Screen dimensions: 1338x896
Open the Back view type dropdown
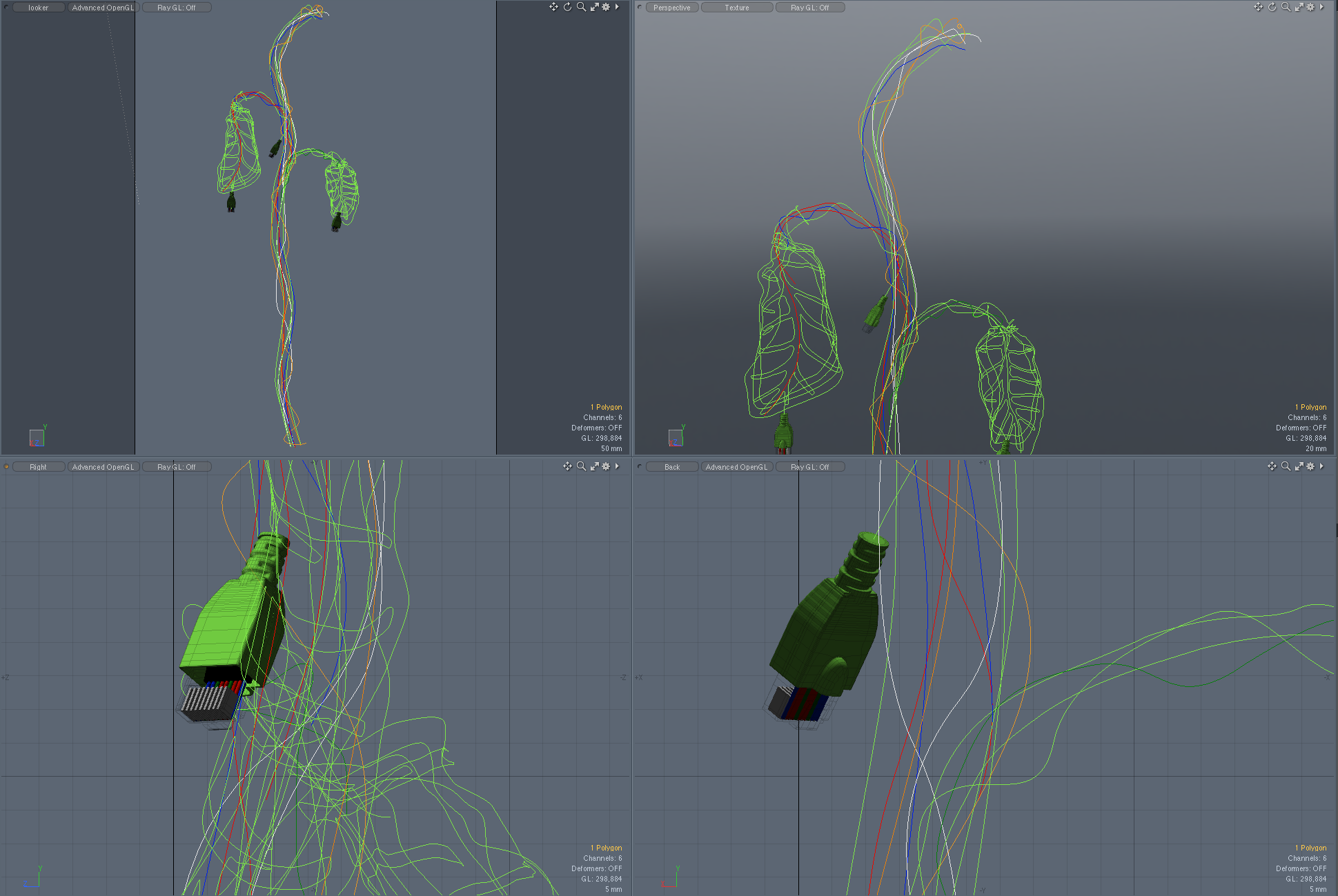point(672,467)
